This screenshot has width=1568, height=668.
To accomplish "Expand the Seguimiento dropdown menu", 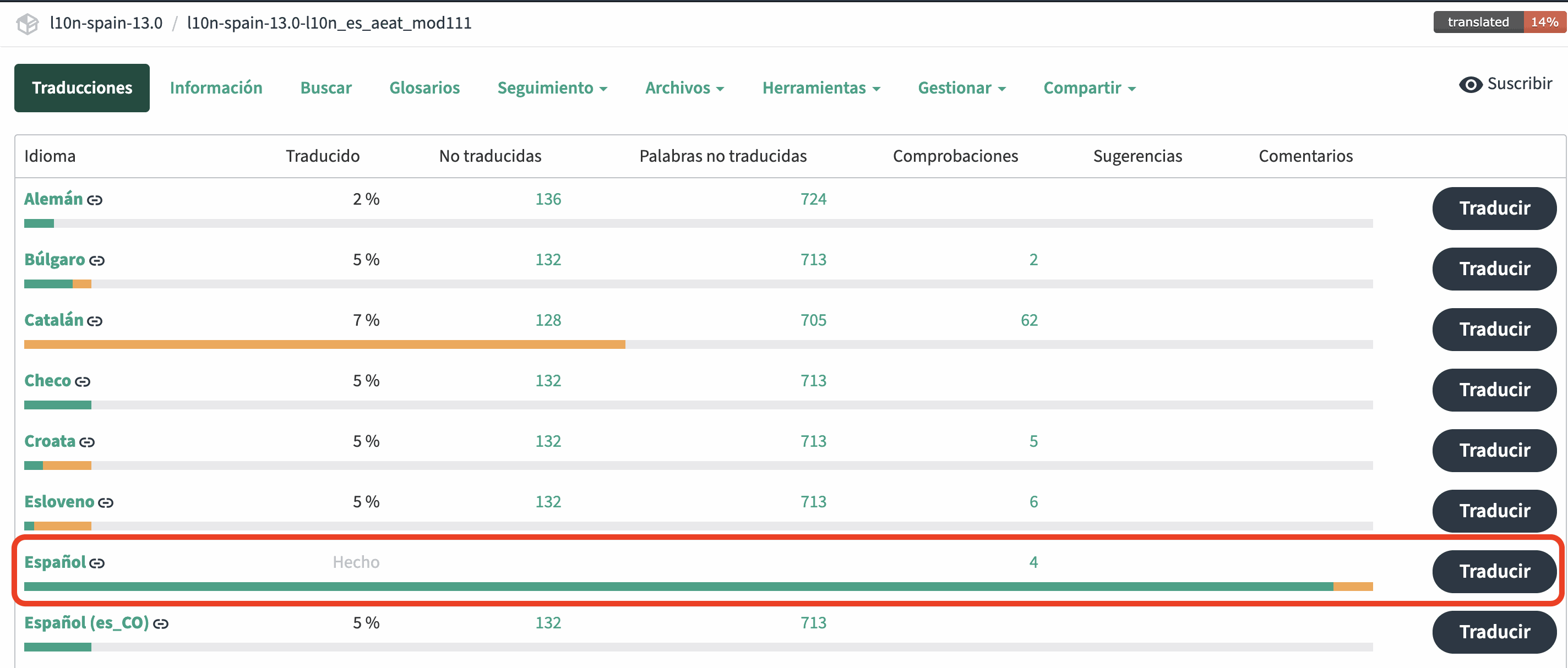I will click(552, 88).
